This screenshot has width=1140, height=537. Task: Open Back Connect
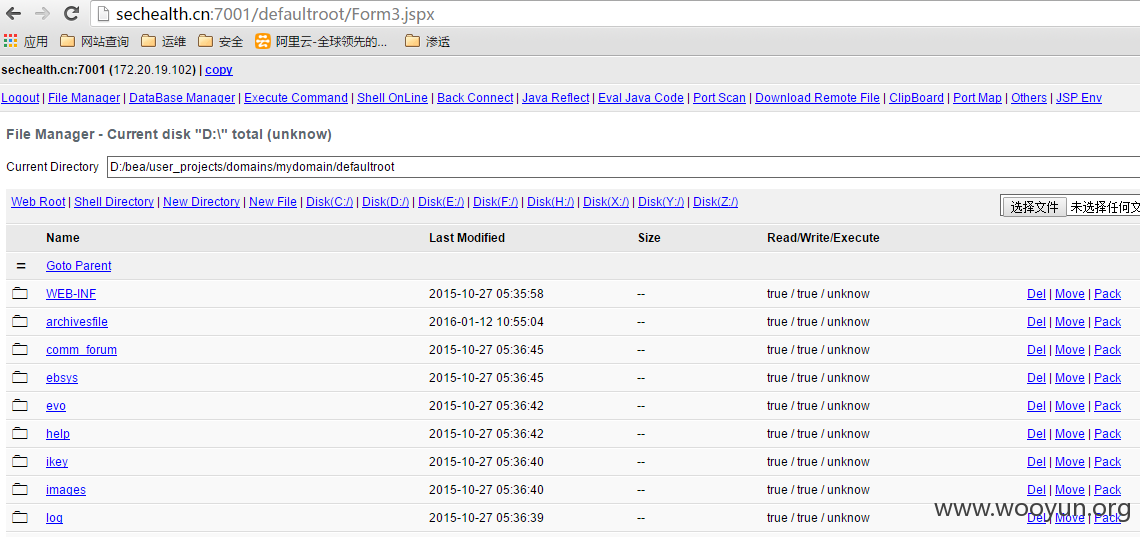475,97
